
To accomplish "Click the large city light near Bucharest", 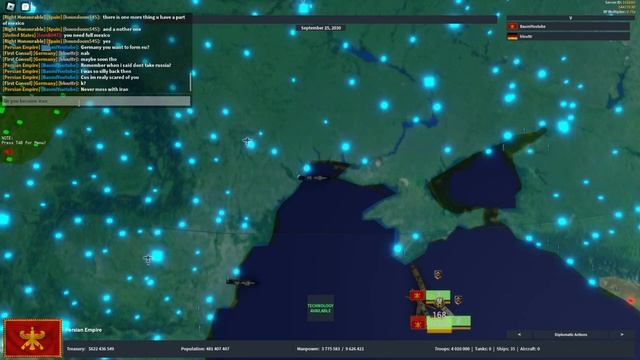I will point(157,256).
